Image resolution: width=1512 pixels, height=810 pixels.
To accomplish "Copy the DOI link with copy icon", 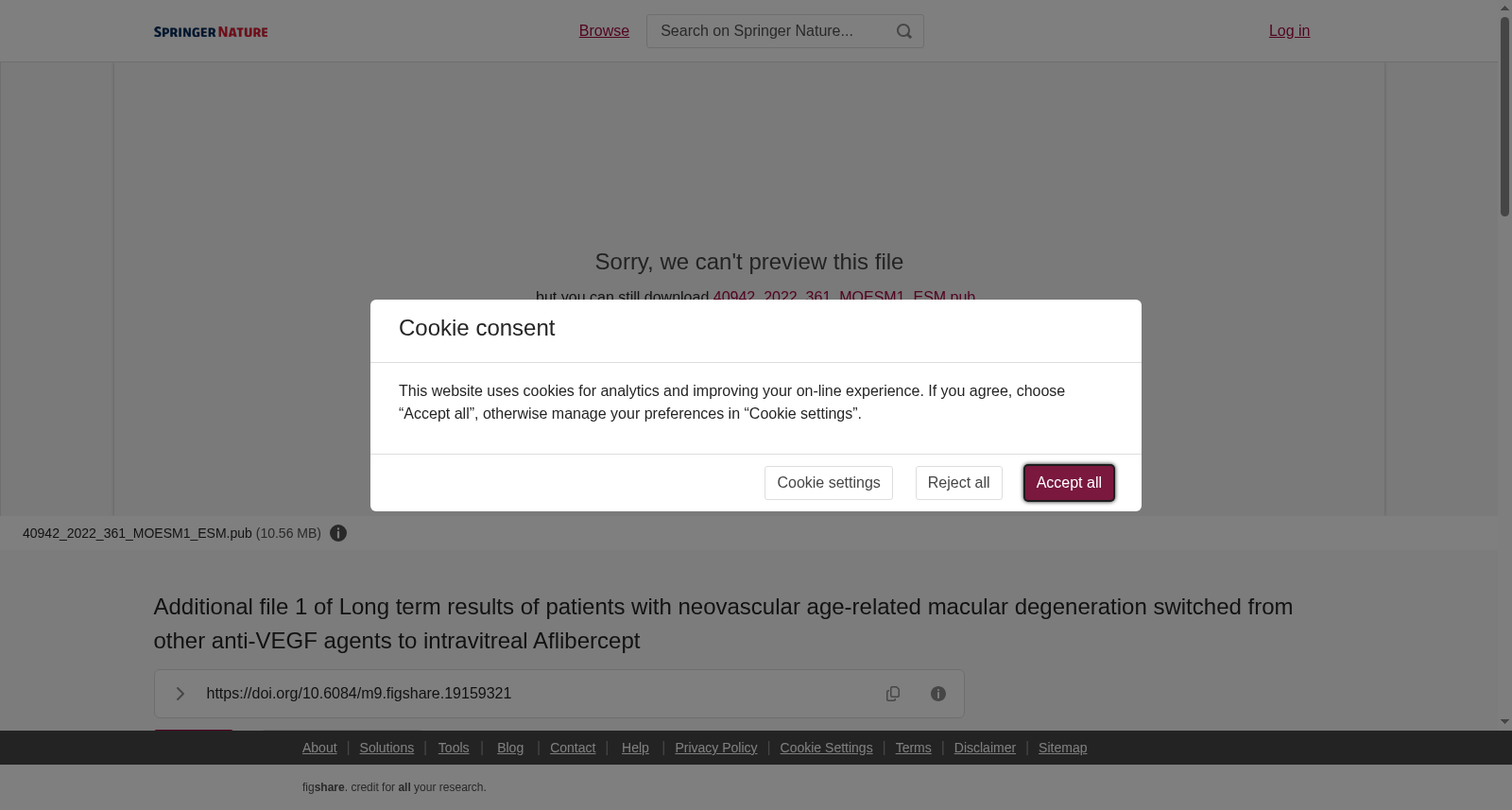I will [x=893, y=694].
